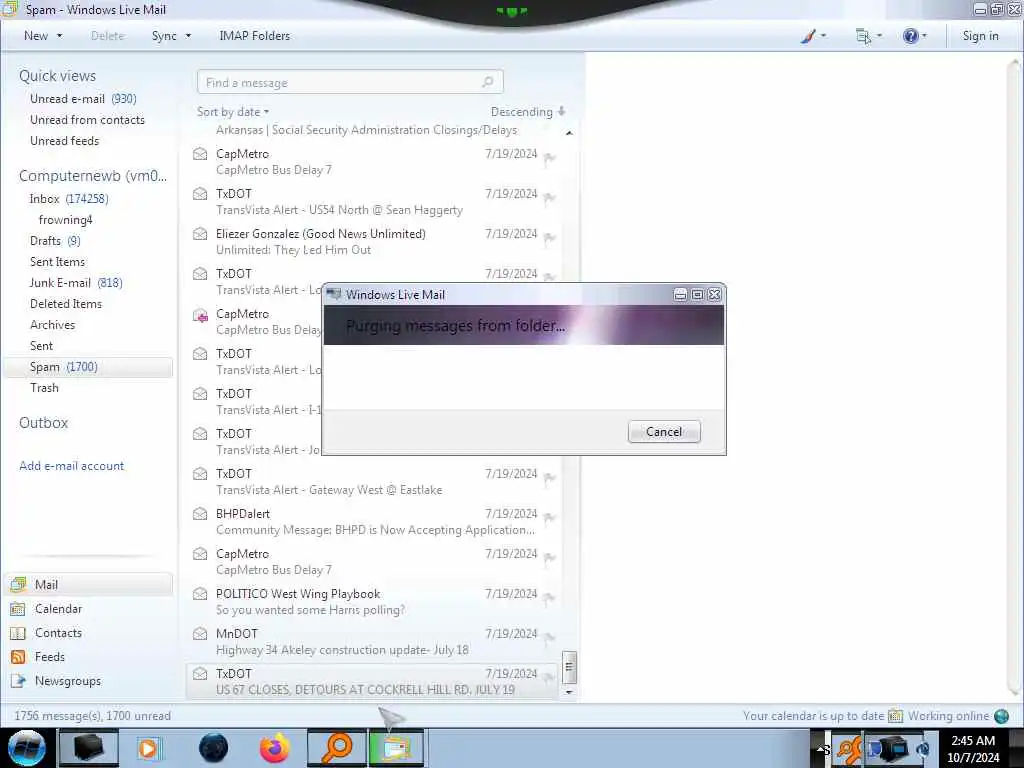
Task: Open the Trash folder
Action: coord(44,387)
